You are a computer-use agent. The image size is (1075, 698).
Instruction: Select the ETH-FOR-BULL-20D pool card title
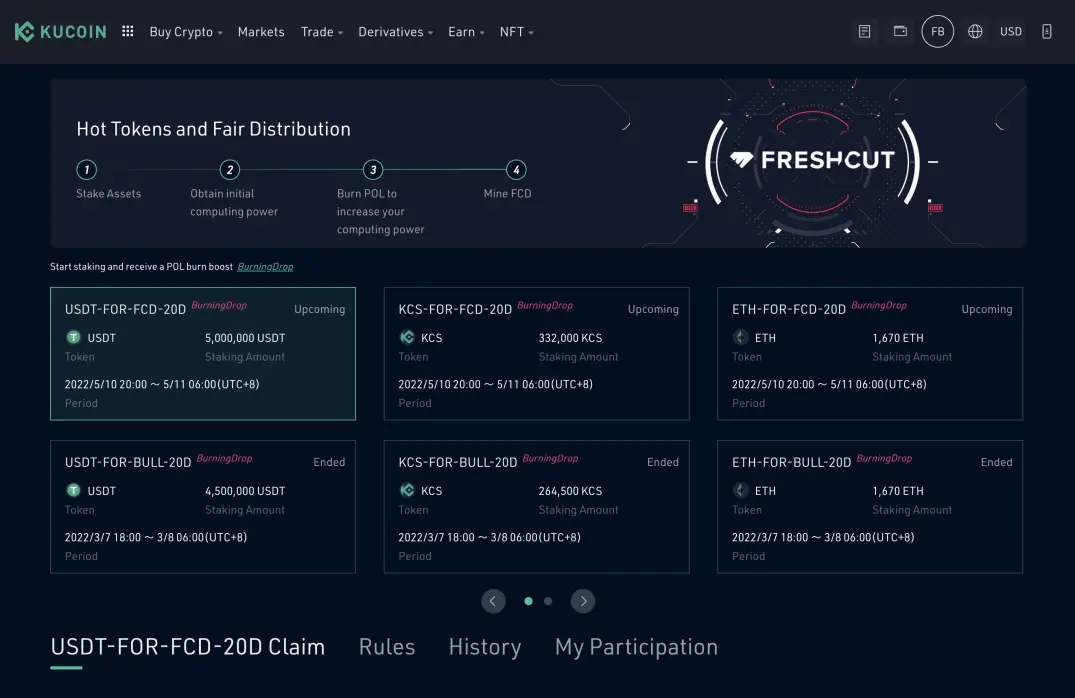coord(792,462)
